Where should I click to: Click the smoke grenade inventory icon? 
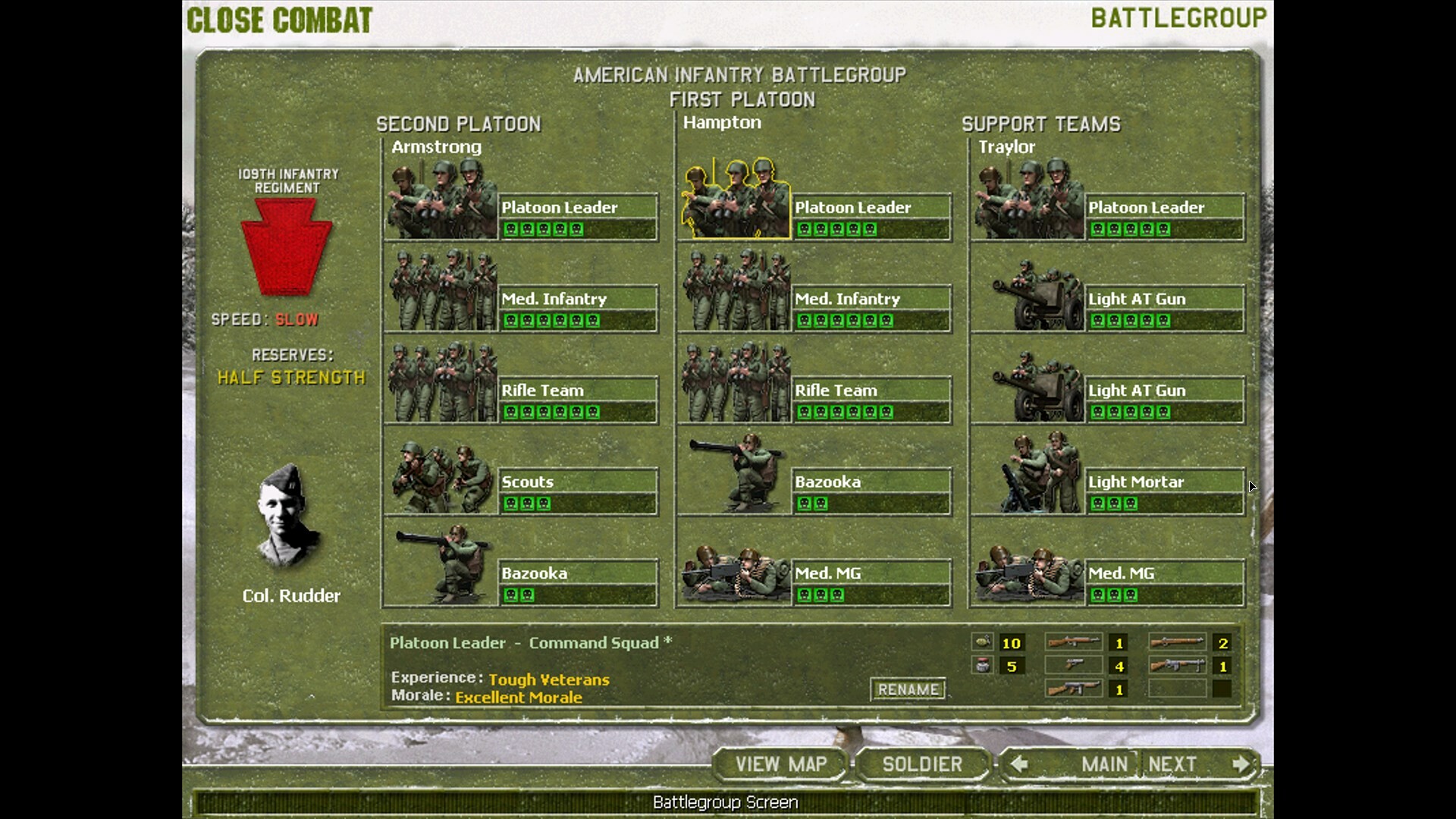(983, 667)
